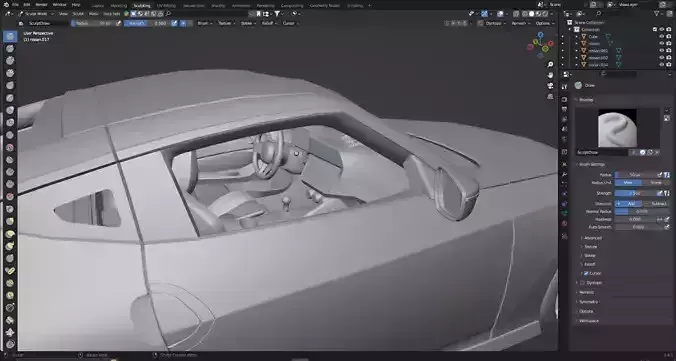Switch to rendered viewport shading
The height and width of the screenshot is (361, 676).
tap(545, 14)
